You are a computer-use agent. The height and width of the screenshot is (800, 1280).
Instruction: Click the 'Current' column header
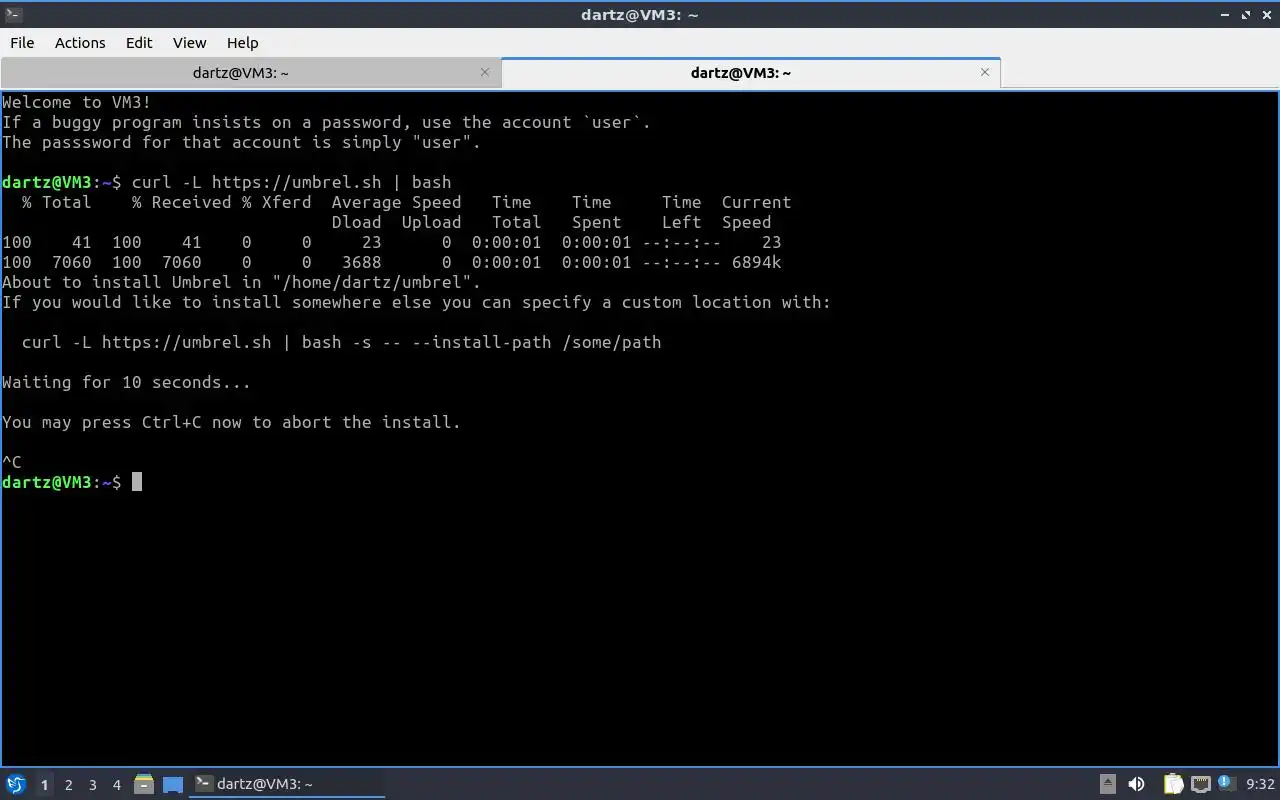click(757, 202)
